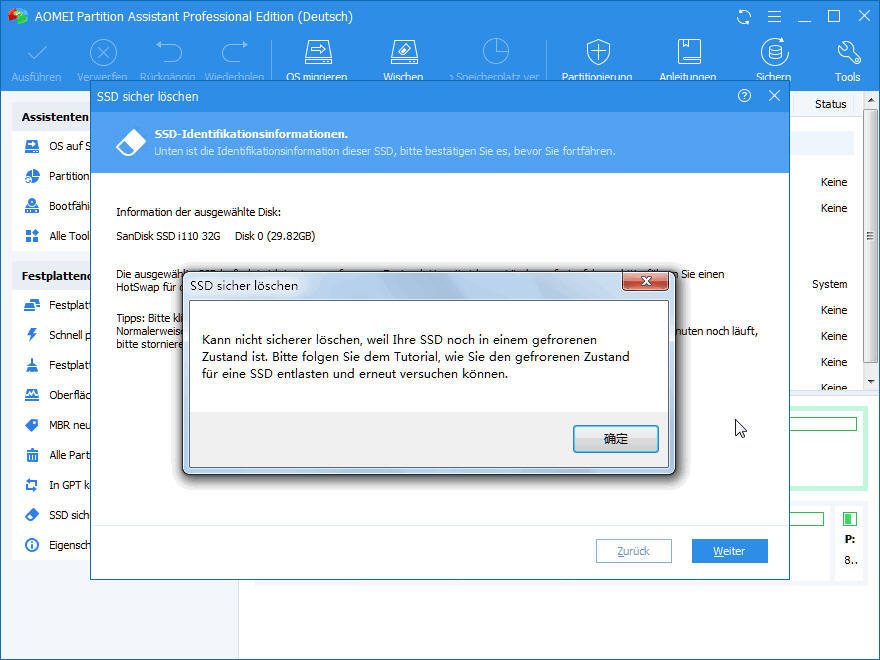
Task: Click the Status column header
Action: pyautogui.click(x=831, y=104)
